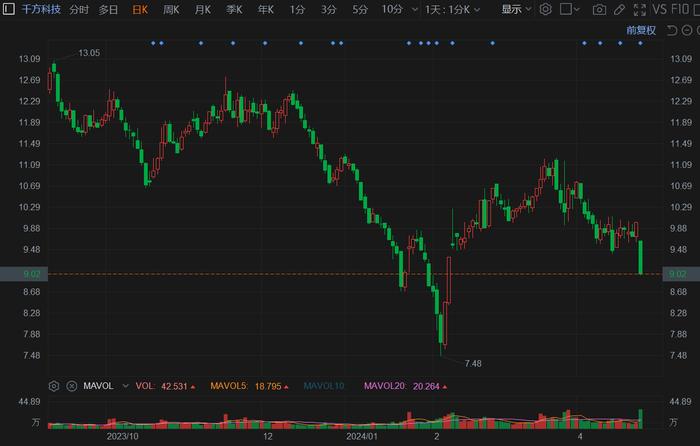Viewport: 700px width, 446px height.
Task: Expand the MAVOL indicator chooser arrow
Action: 125,386
